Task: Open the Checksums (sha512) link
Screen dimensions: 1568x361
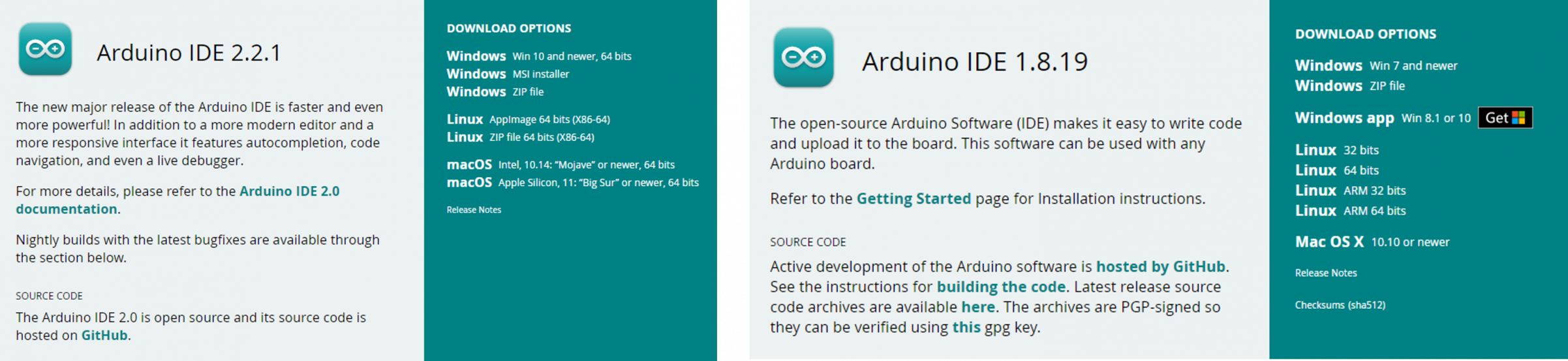Action: tap(1340, 305)
